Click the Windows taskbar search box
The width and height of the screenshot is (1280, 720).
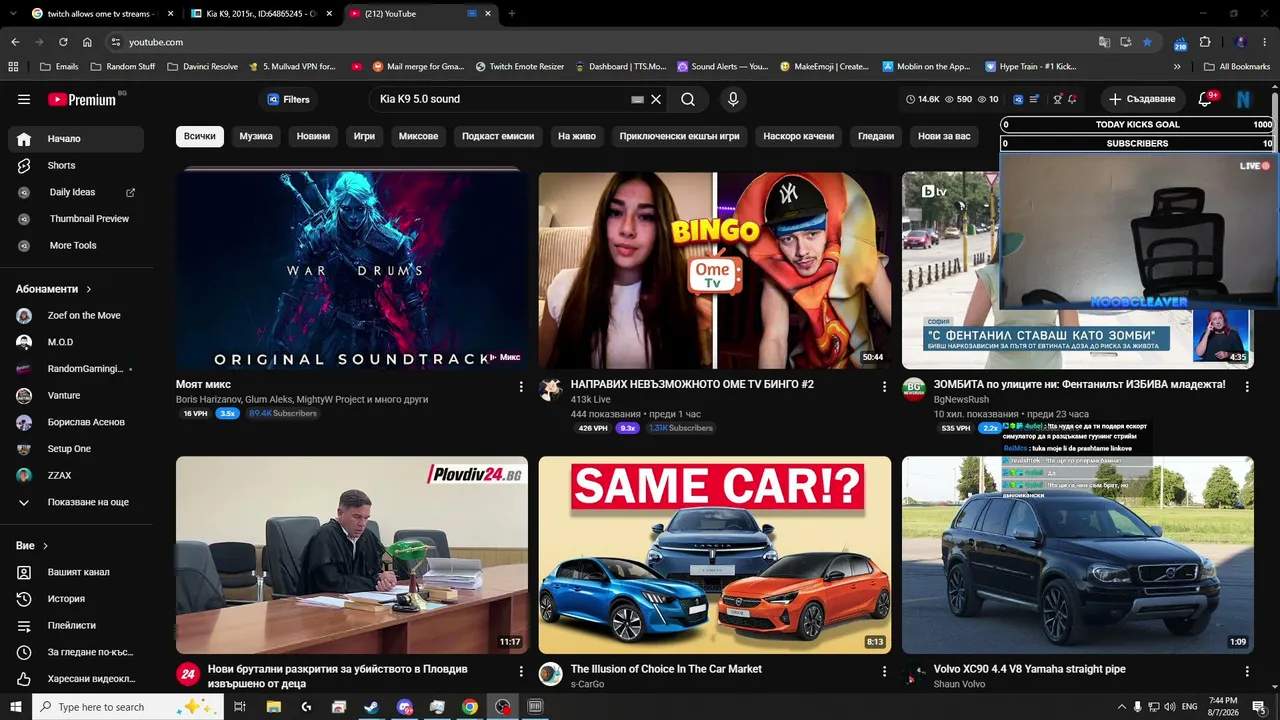pos(128,707)
